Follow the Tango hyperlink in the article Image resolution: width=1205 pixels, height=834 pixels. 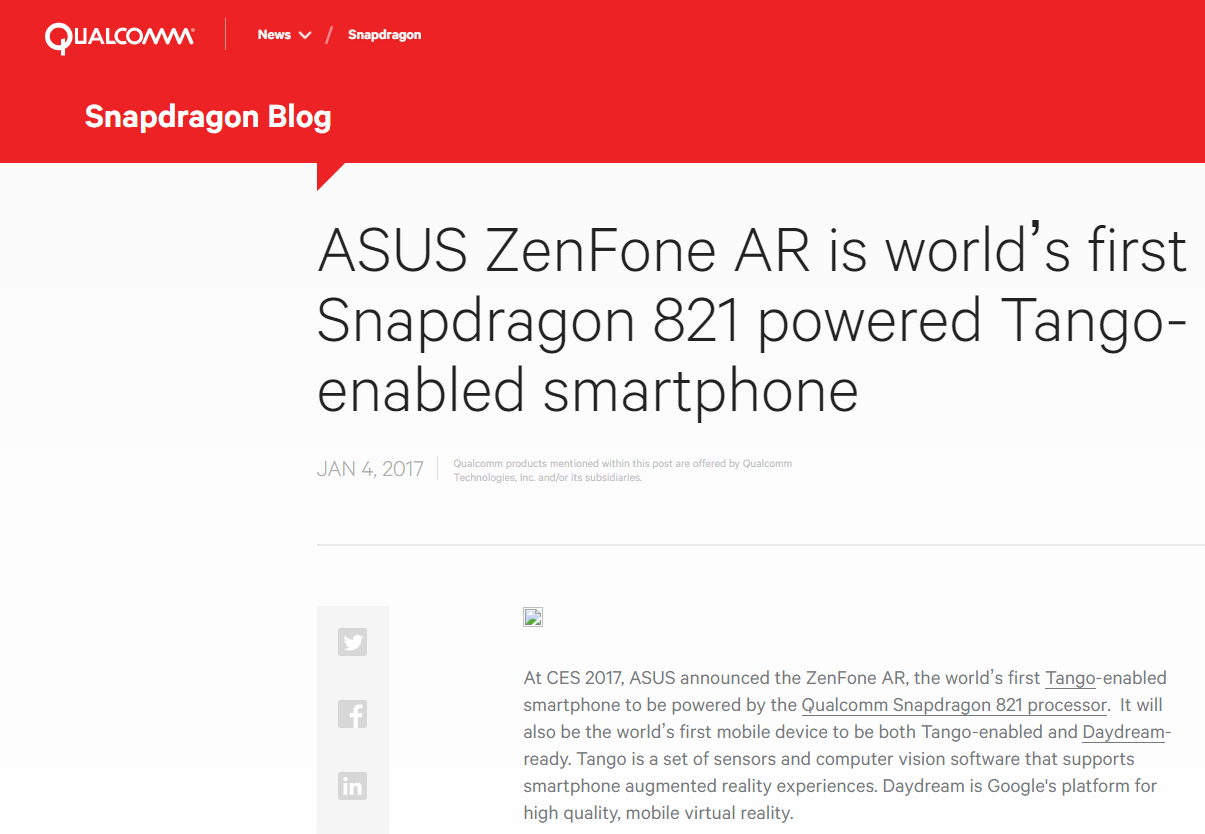coord(1070,678)
